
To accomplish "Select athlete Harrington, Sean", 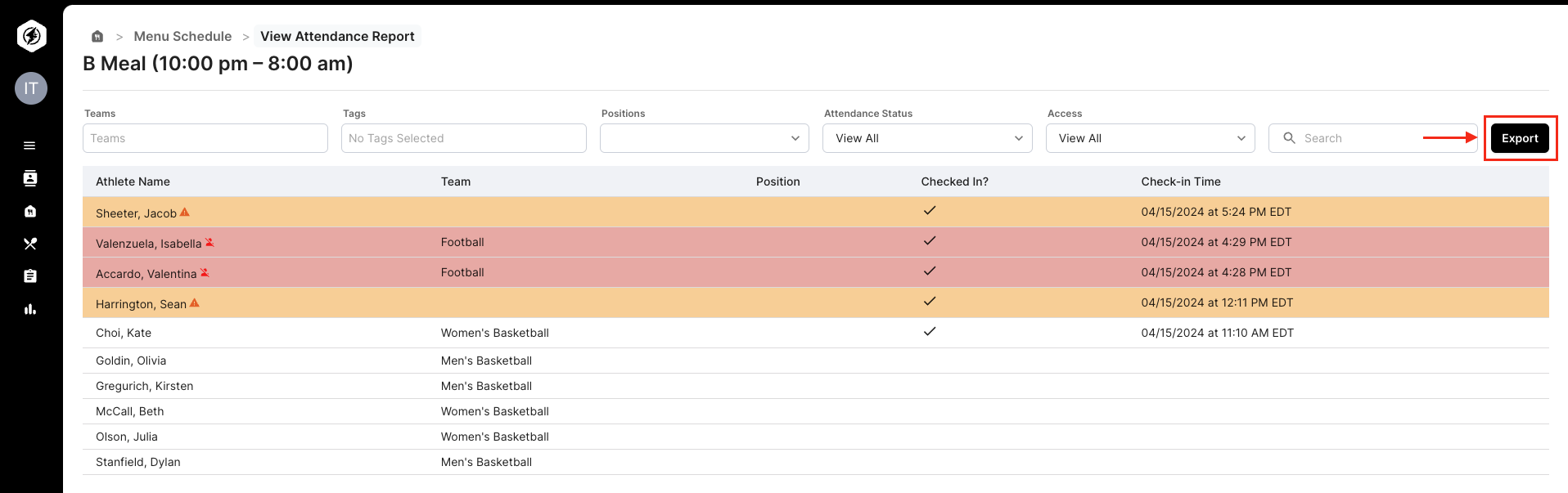I will click(x=141, y=304).
